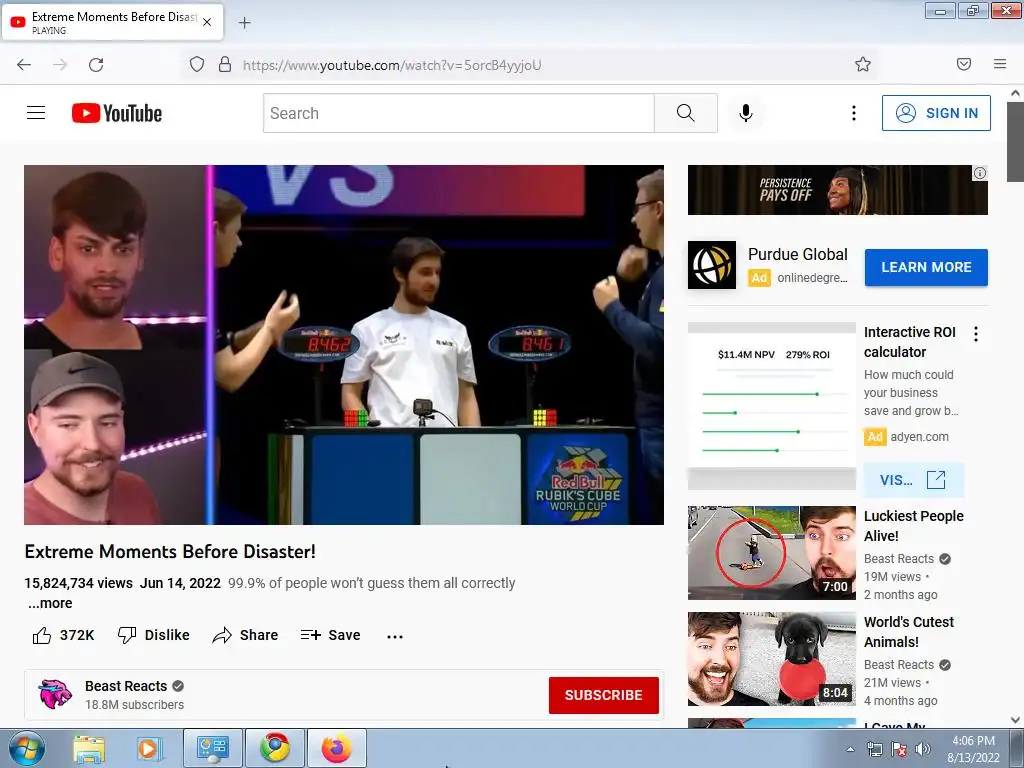
Task: Open Beast Reacts channel avatar
Action: pos(55,694)
